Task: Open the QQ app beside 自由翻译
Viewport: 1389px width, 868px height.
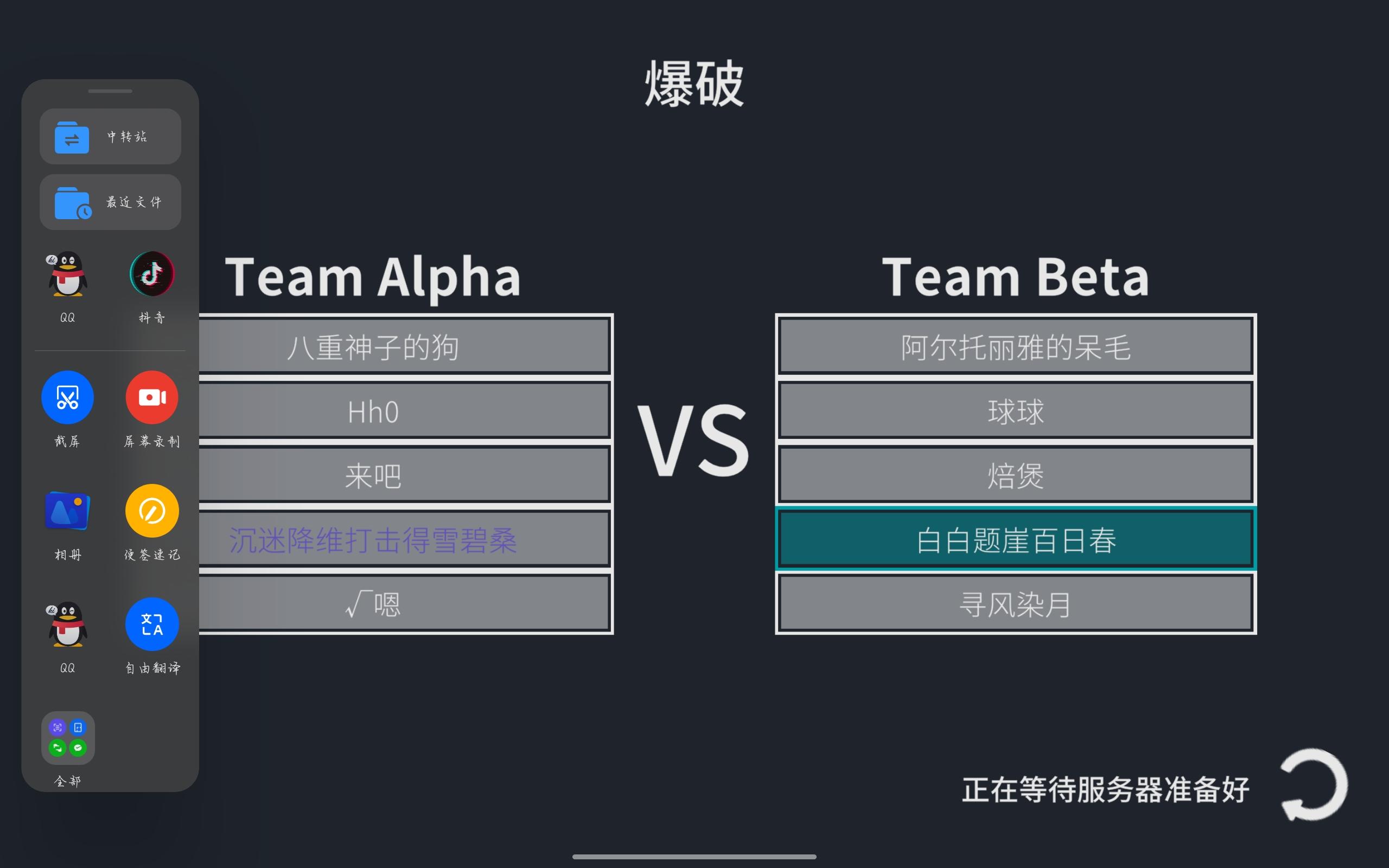Action: click(x=68, y=624)
